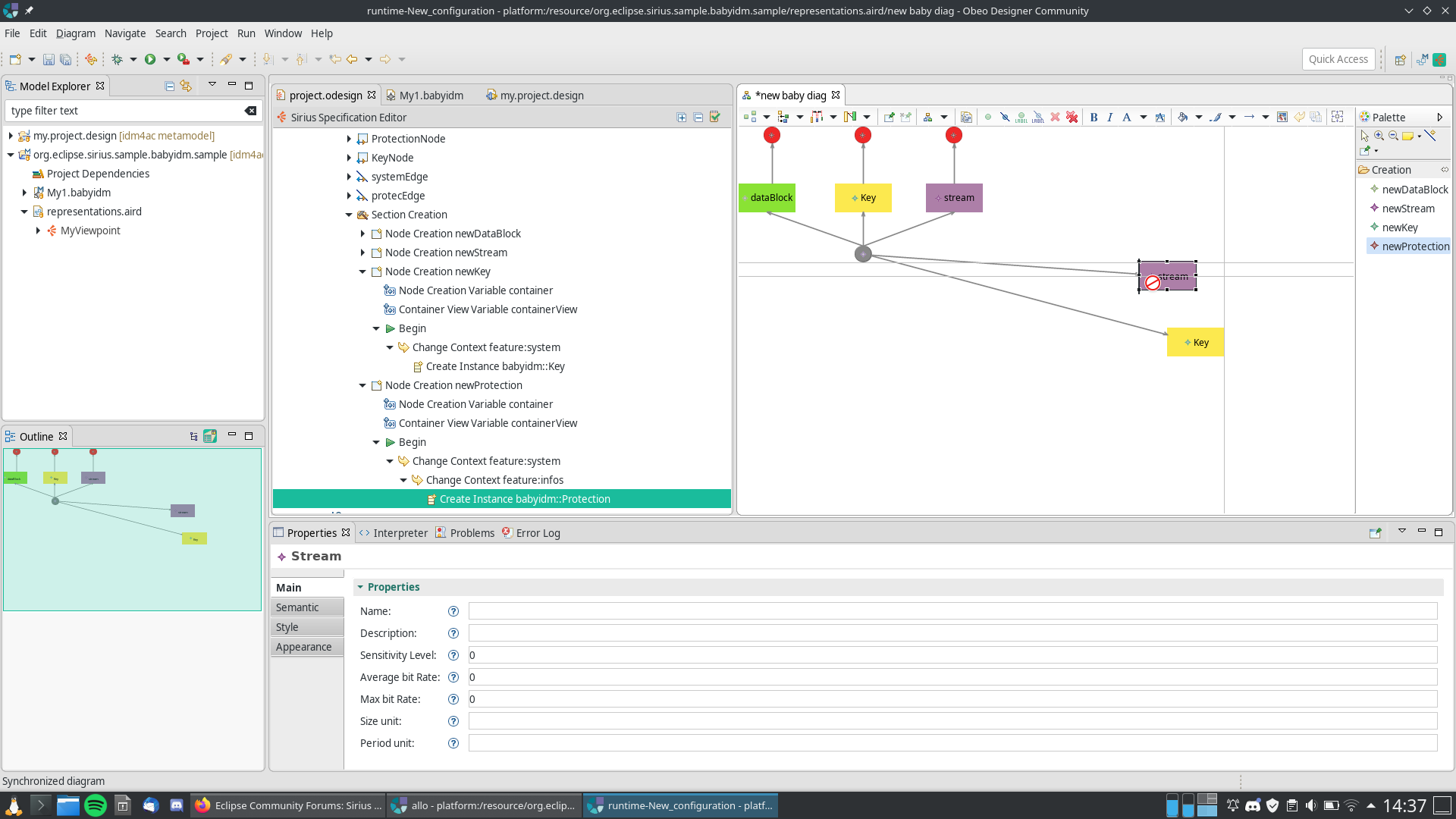Toggle Link with Editor in Model Explorer
The height and width of the screenshot is (819, 1456).
click(x=186, y=86)
